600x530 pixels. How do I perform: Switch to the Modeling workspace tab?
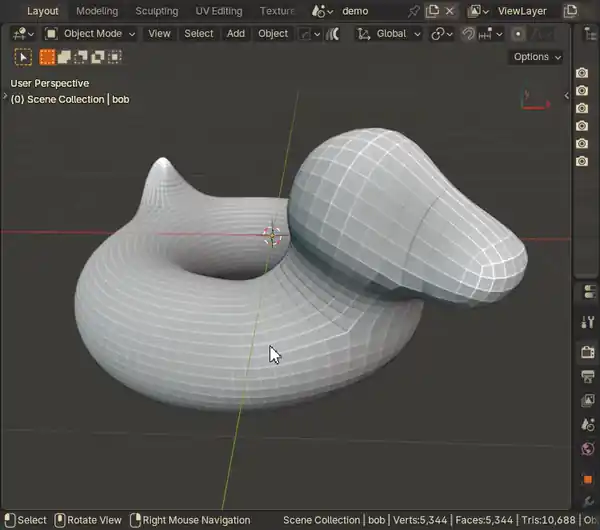97,11
